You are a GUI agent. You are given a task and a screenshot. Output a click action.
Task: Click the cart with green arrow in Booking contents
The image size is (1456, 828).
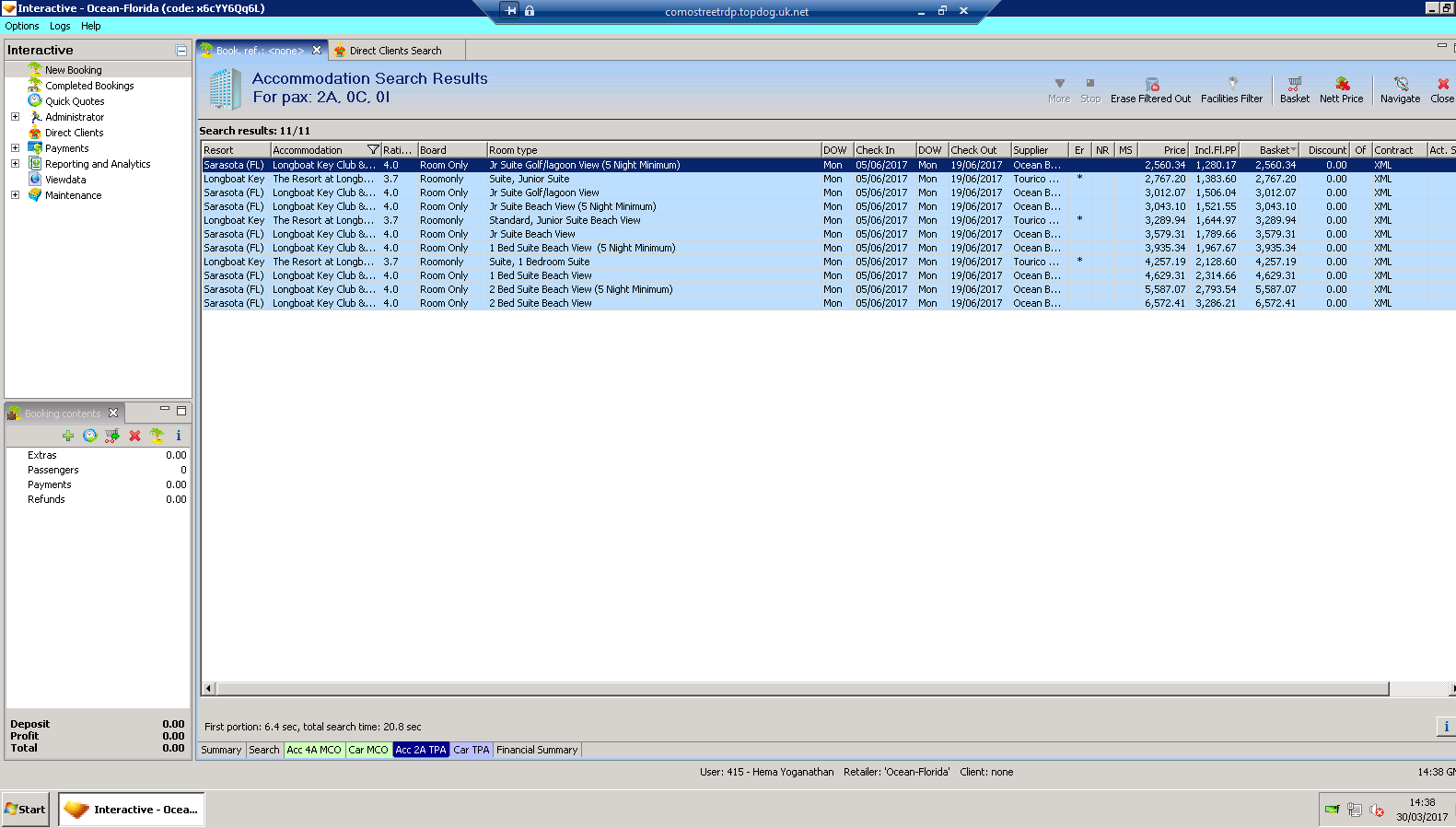(112, 436)
